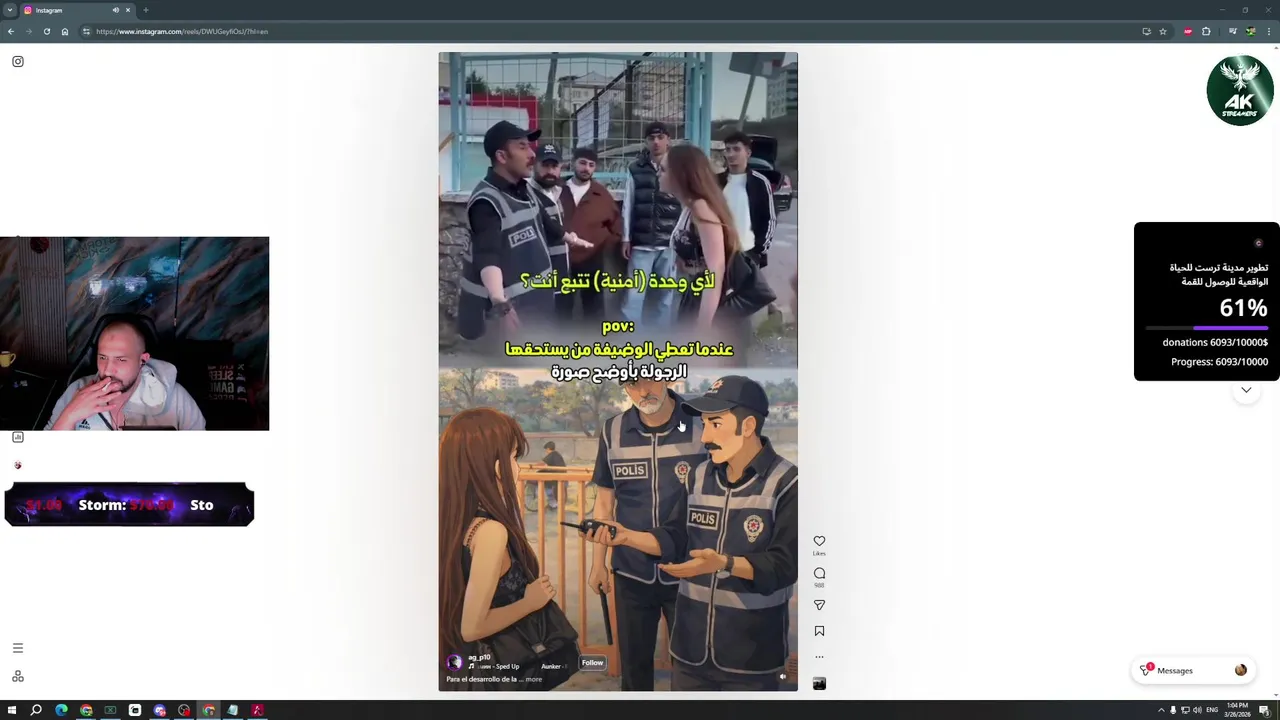Open the Meta apps icon at sidebar bottom
Image resolution: width=1280 pixels, height=720 pixels.
(18, 677)
